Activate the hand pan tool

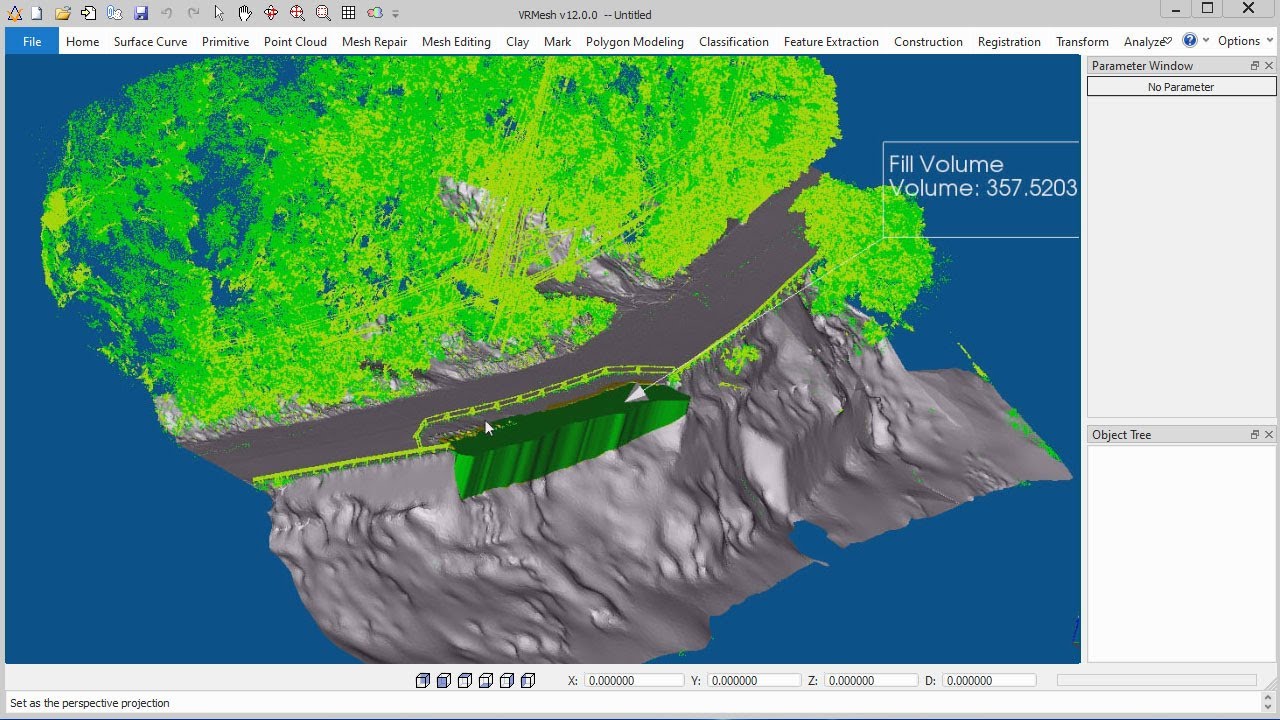point(245,13)
